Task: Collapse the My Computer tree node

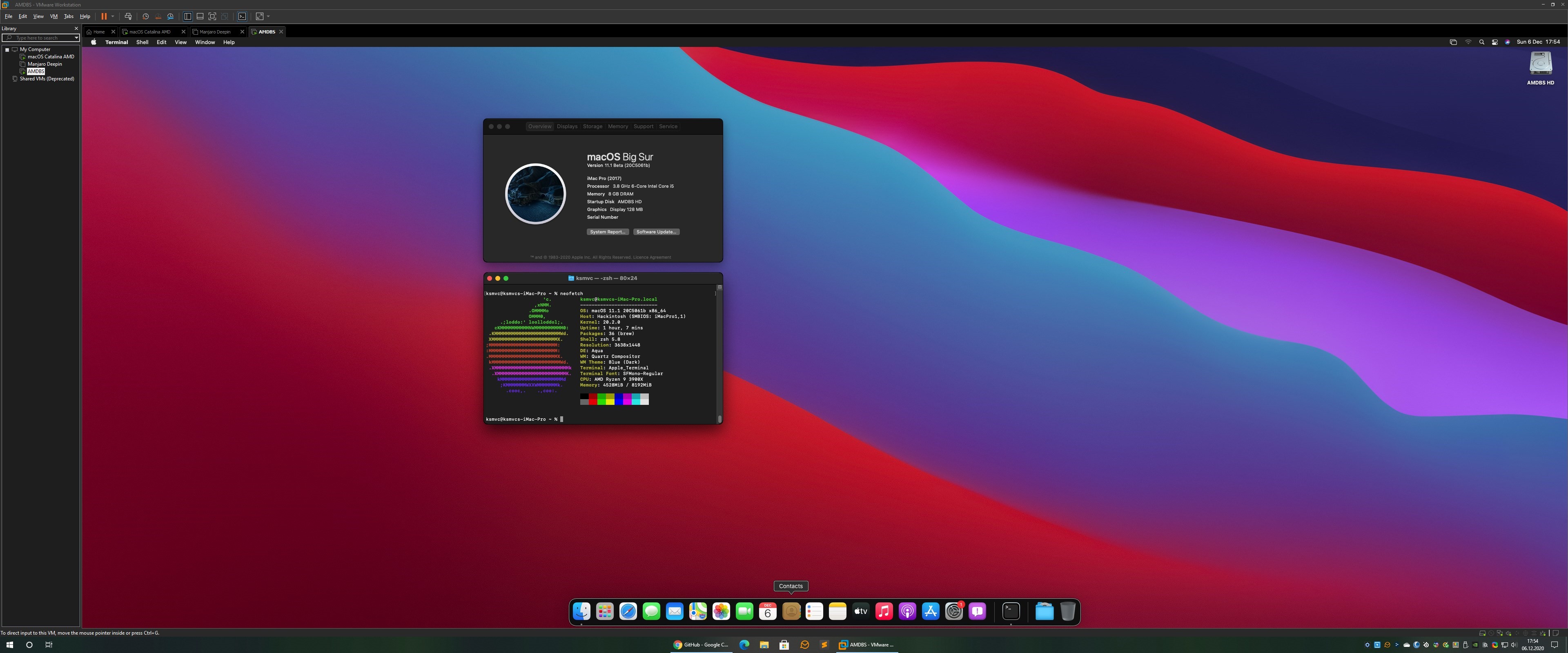Action: click(7, 49)
